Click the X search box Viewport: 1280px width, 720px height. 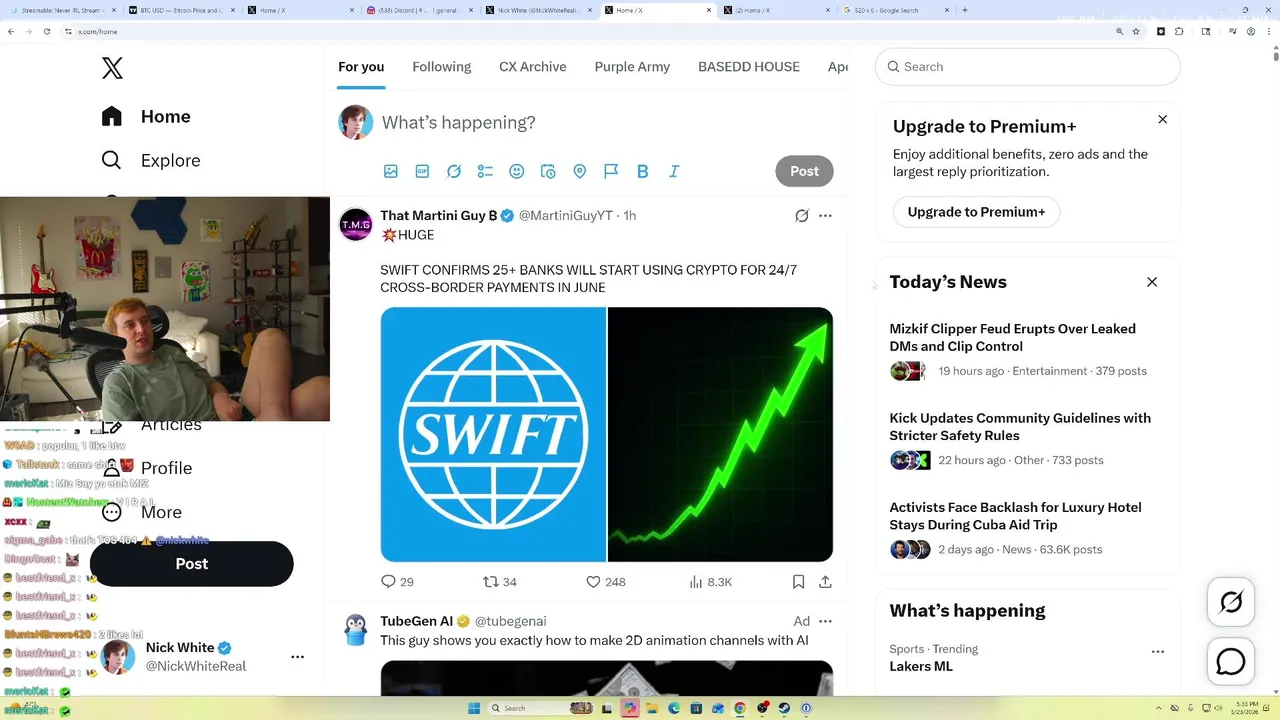[x=1028, y=67]
